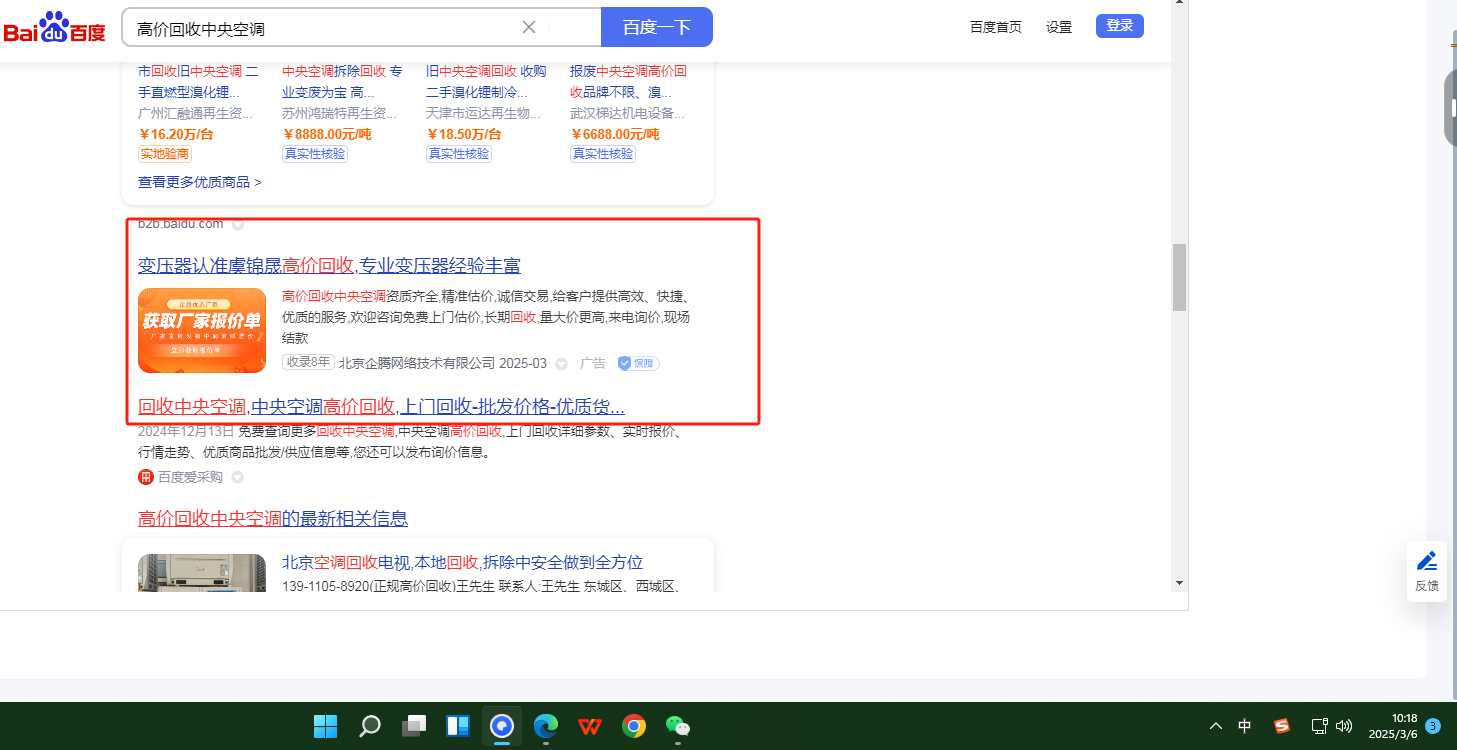Click the page vertical scrollbar thumb
Viewport: 1457px width, 750px height.
(x=1179, y=276)
